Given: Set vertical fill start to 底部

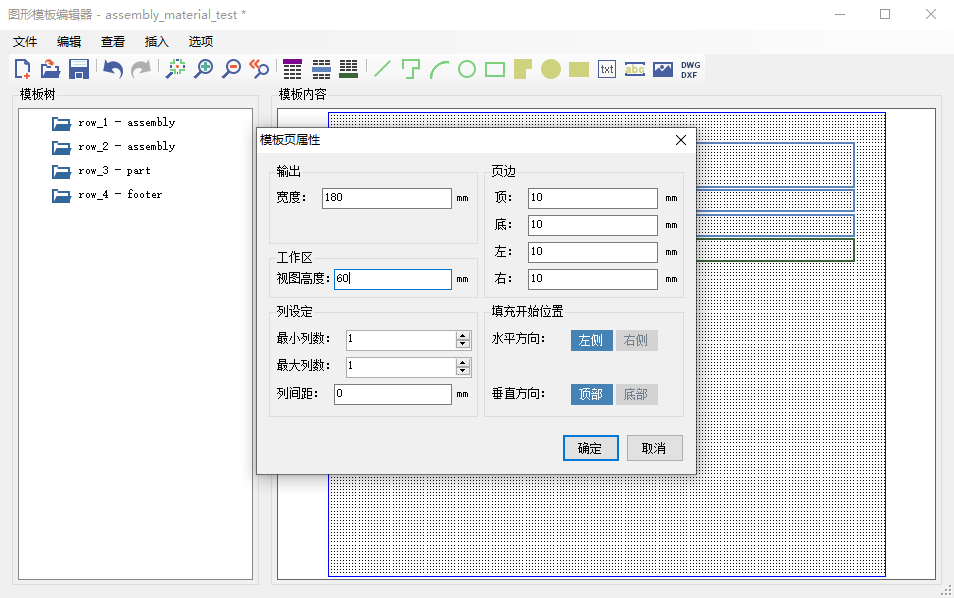Looking at the screenshot, I should click(636, 394).
